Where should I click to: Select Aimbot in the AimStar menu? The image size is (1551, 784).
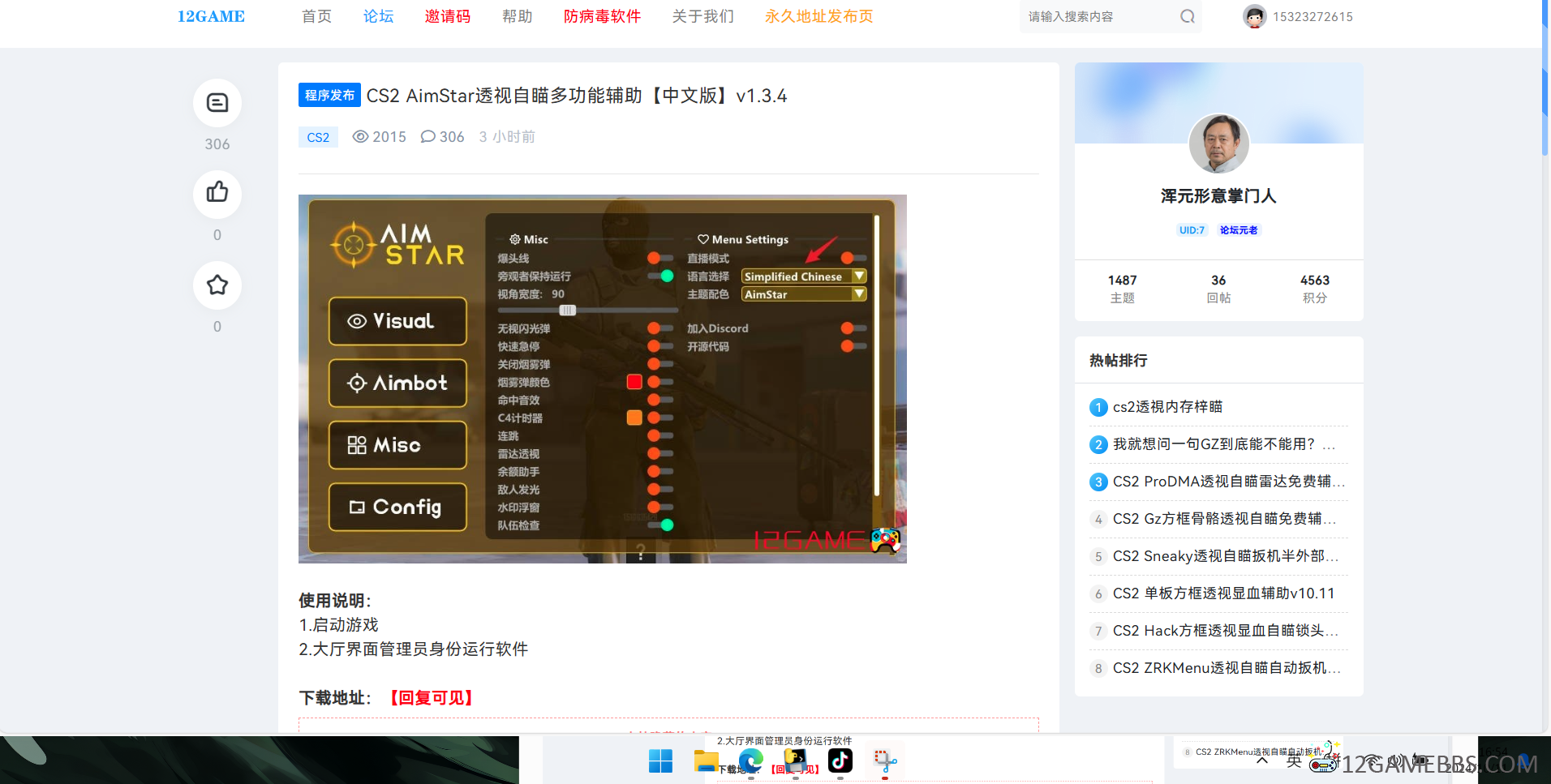tap(397, 383)
